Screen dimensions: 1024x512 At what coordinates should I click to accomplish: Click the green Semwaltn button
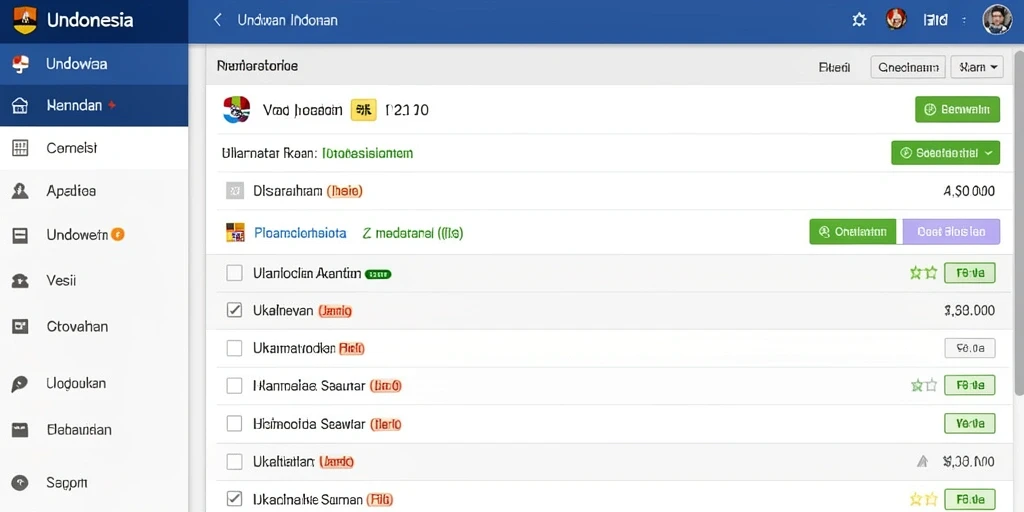click(957, 110)
